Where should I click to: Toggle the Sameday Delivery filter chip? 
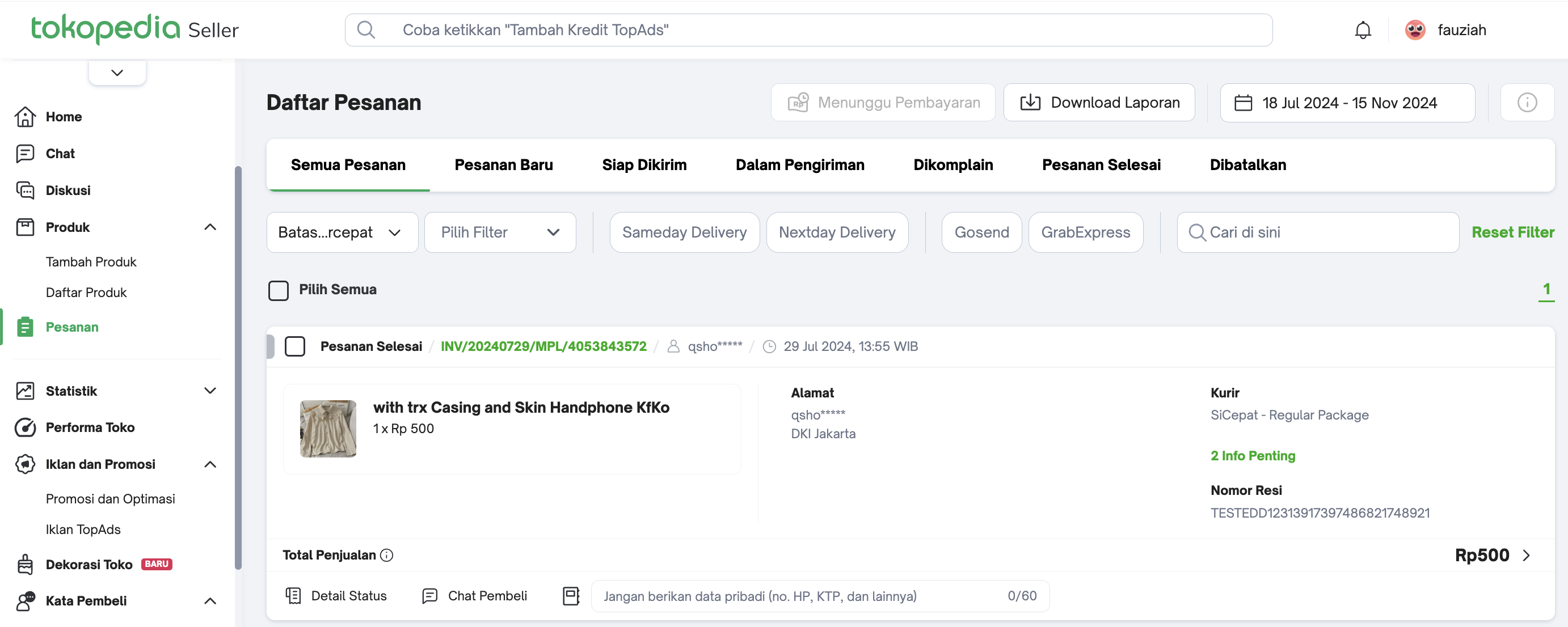(x=684, y=232)
